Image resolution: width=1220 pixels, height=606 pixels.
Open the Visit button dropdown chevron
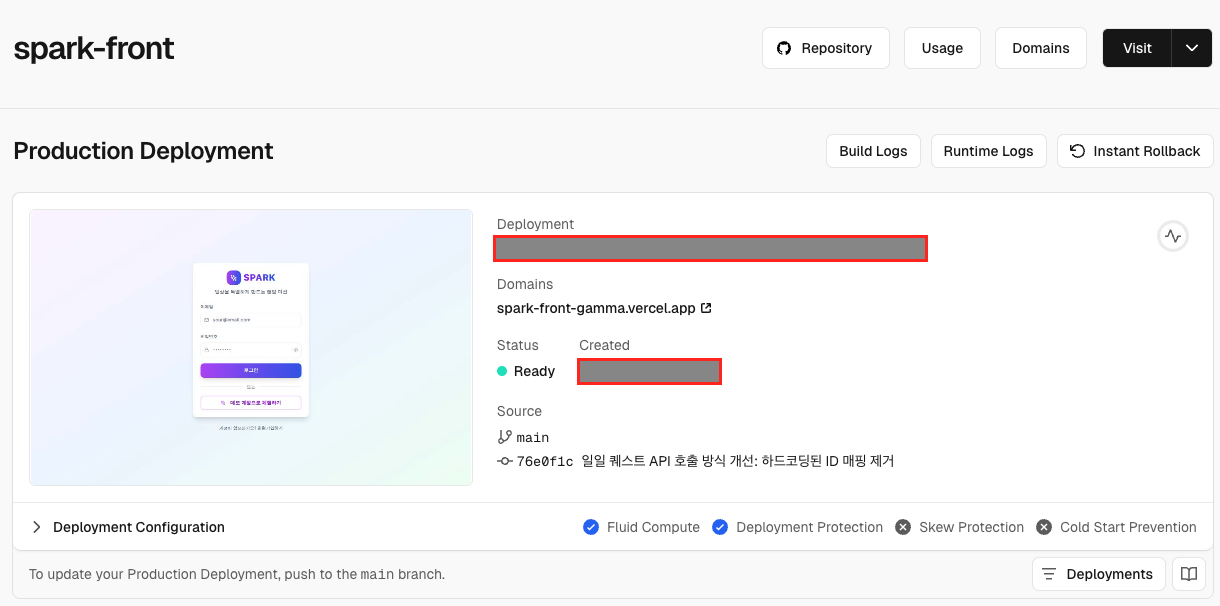pos(1191,47)
